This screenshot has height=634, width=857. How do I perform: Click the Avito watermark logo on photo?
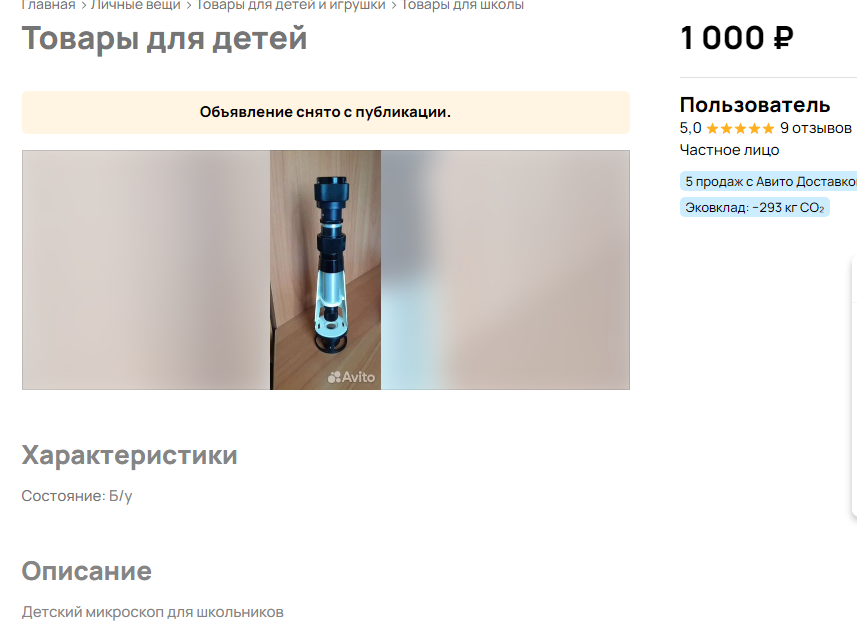[x=351, y=377]
